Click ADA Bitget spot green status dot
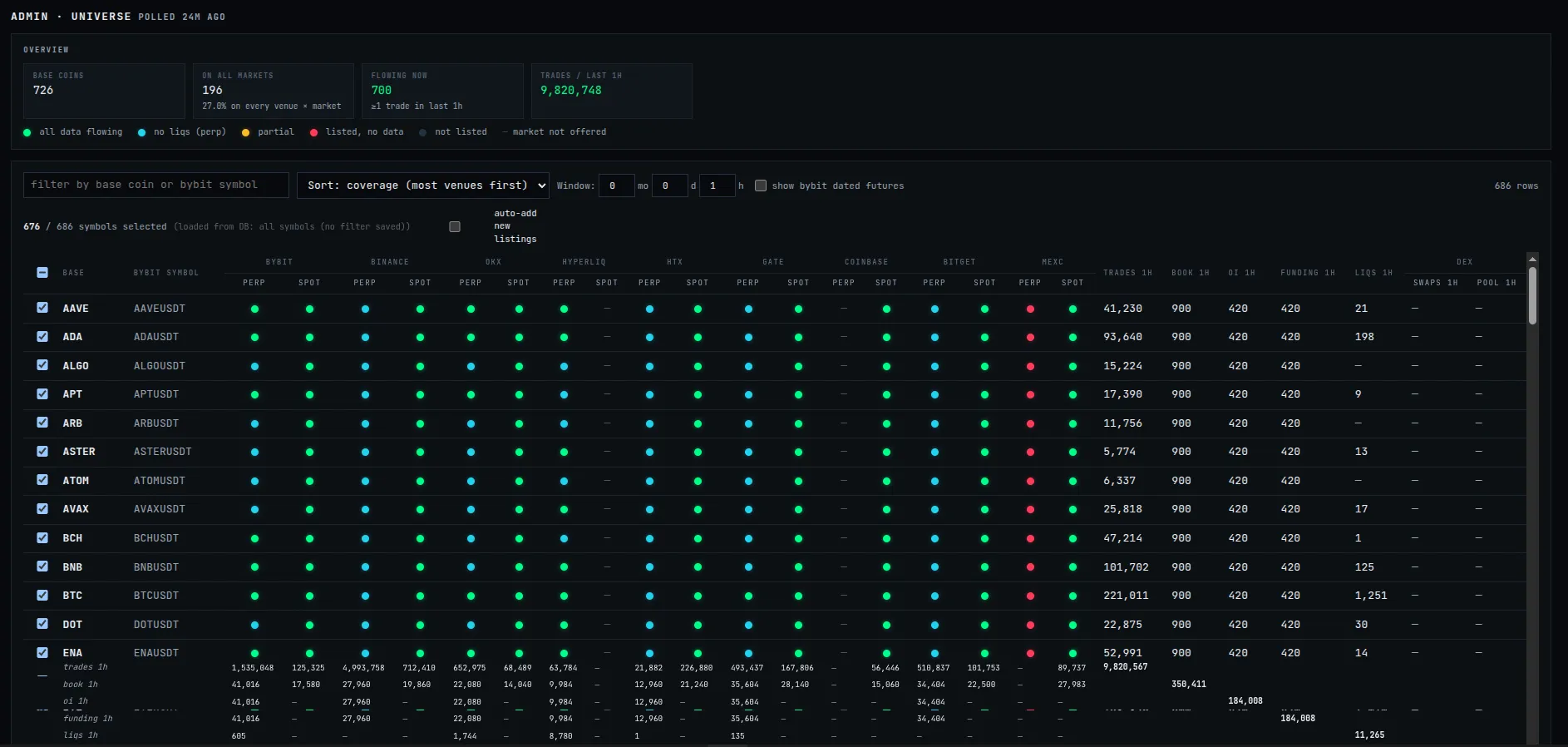The width and height of the screenshot is (1568, 747). tap(984, 338)
